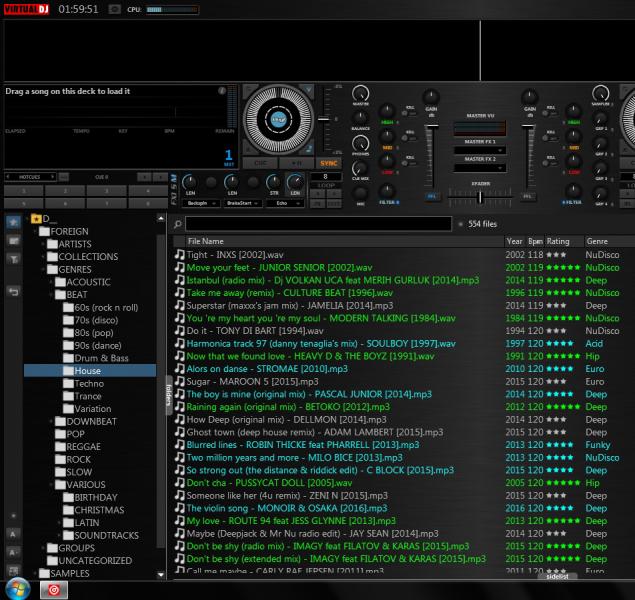The width and height of the screenshot is (635, 600).
Task: Toggle left deck PFL headphone cue
Action: [x=432, y=197]
